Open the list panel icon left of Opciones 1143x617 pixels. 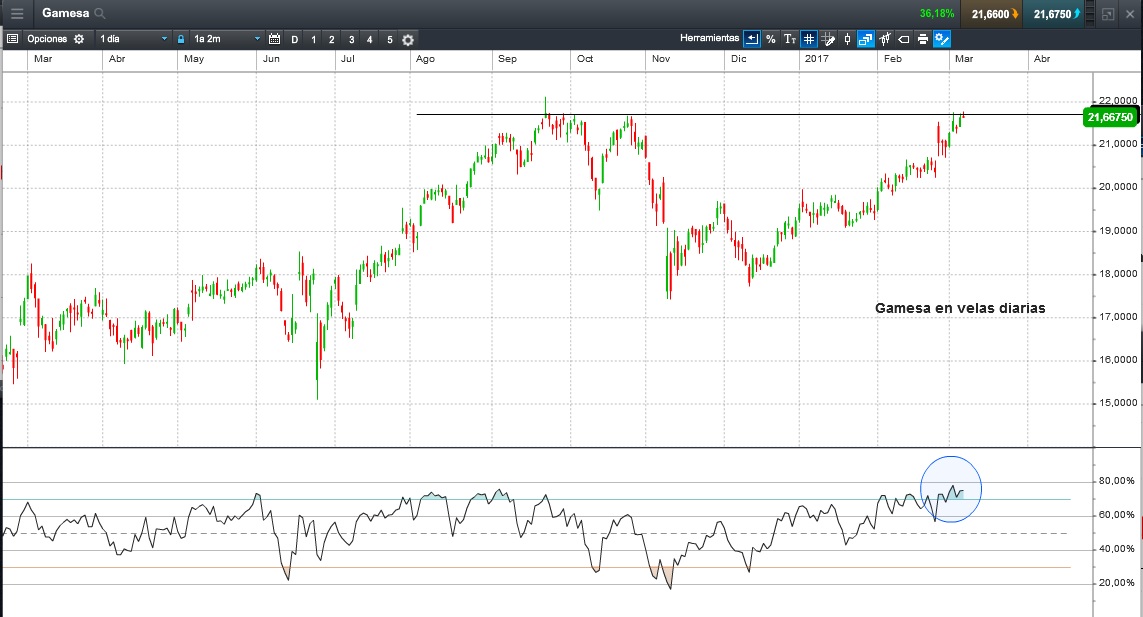coord(12,39)
